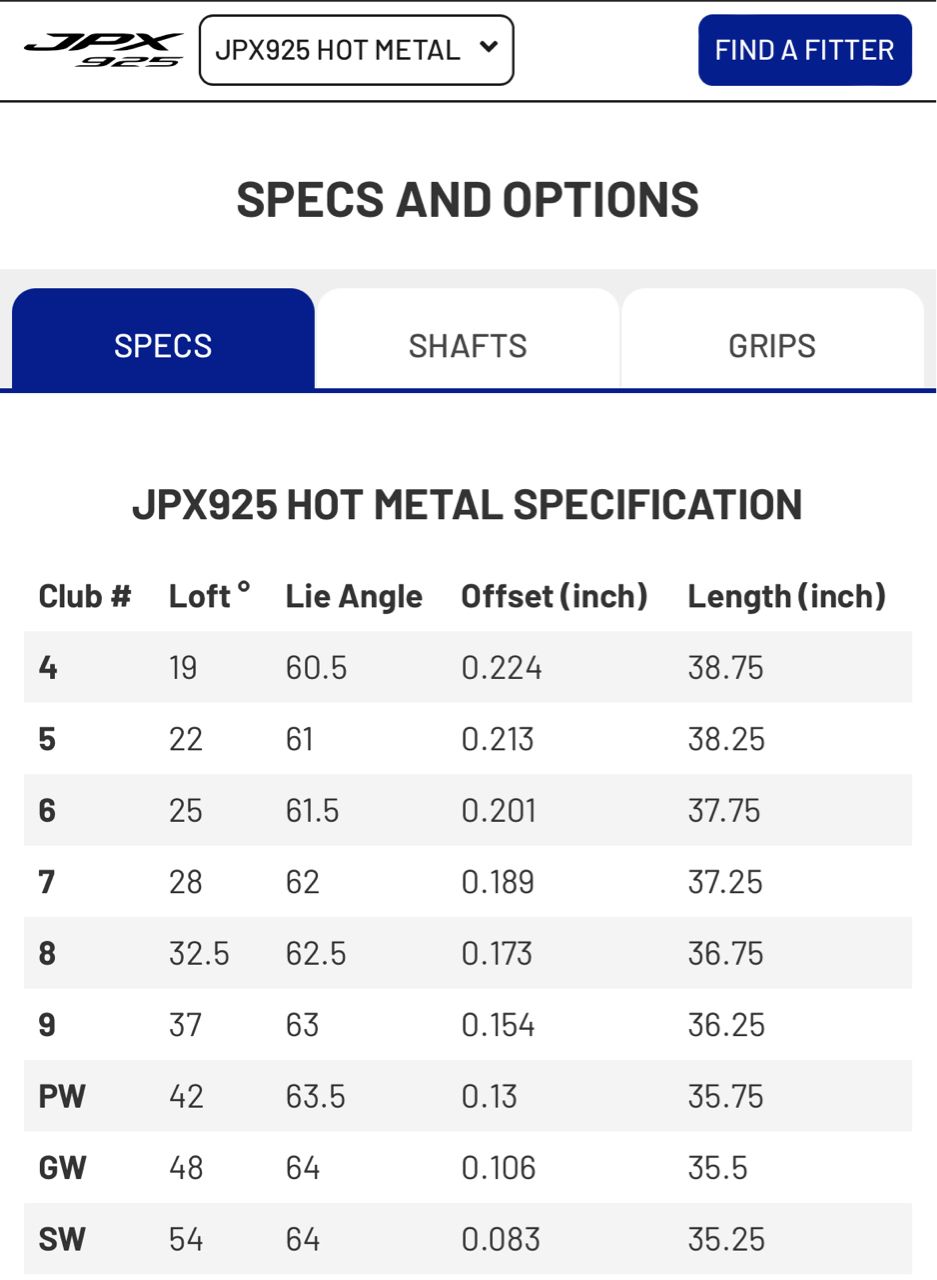Image resolution: width=937 pixels, height=1280 pixels.
Task: Switch to the SHAFTS tab
Action: click(x=468, y=345)
